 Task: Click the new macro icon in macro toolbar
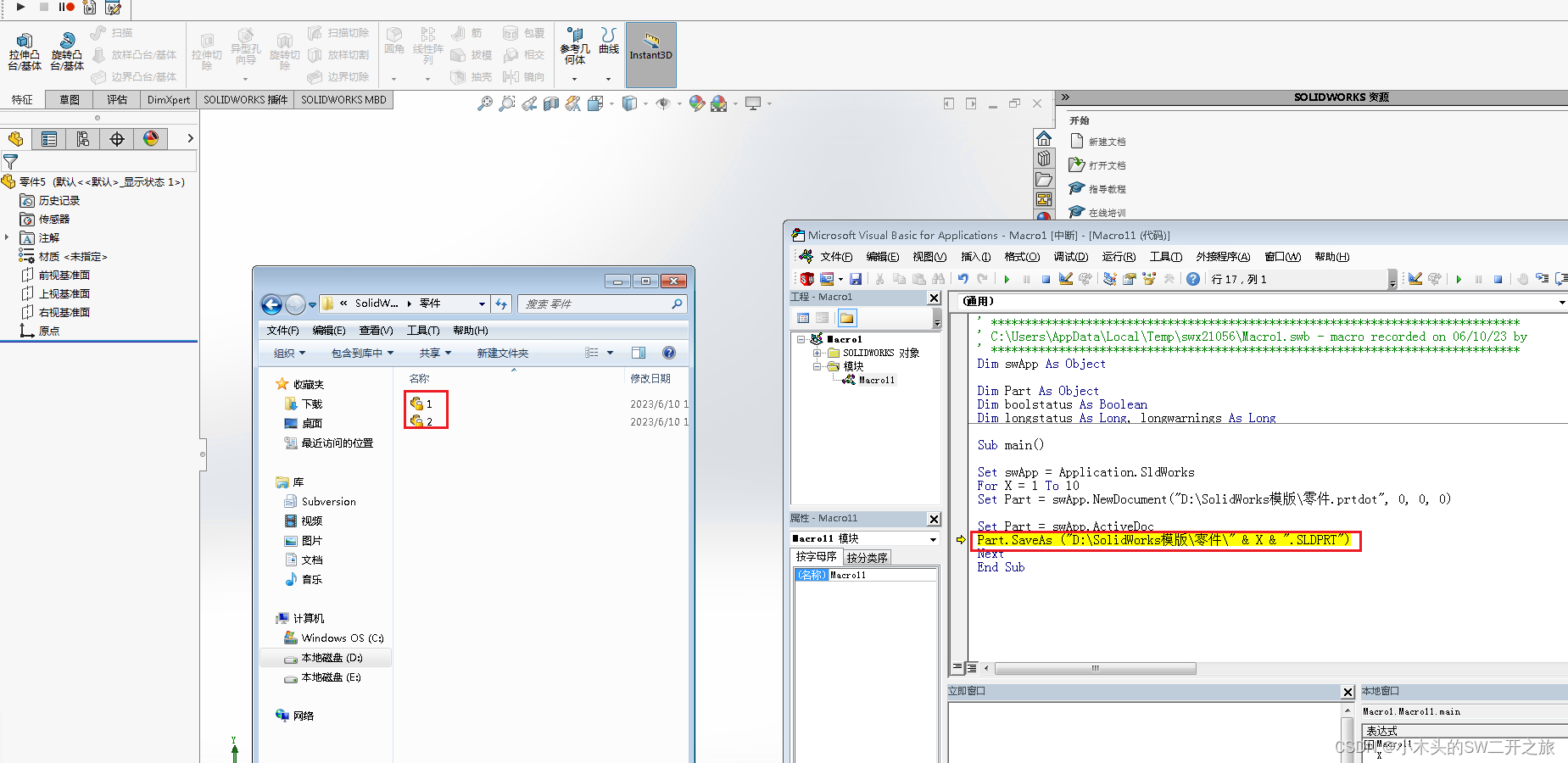[90, 8]
